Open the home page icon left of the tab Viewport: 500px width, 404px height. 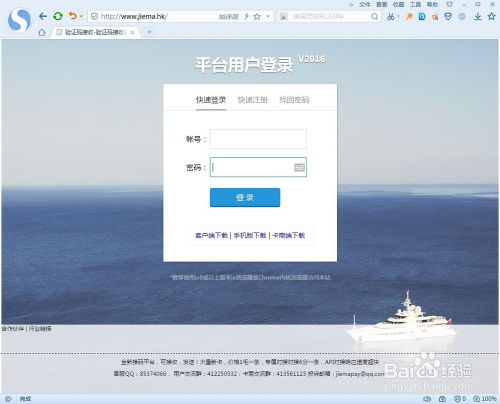(42, 32)
